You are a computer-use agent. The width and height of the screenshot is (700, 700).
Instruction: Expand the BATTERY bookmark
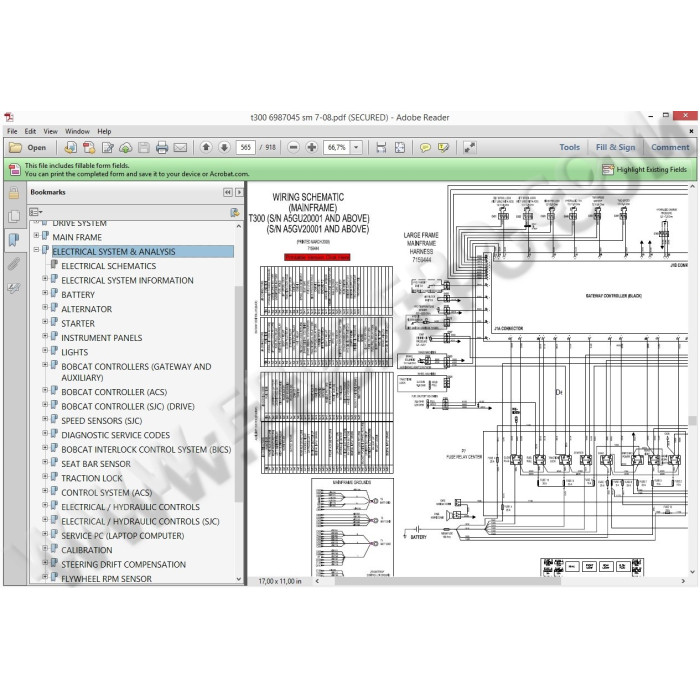pos(45,292)
